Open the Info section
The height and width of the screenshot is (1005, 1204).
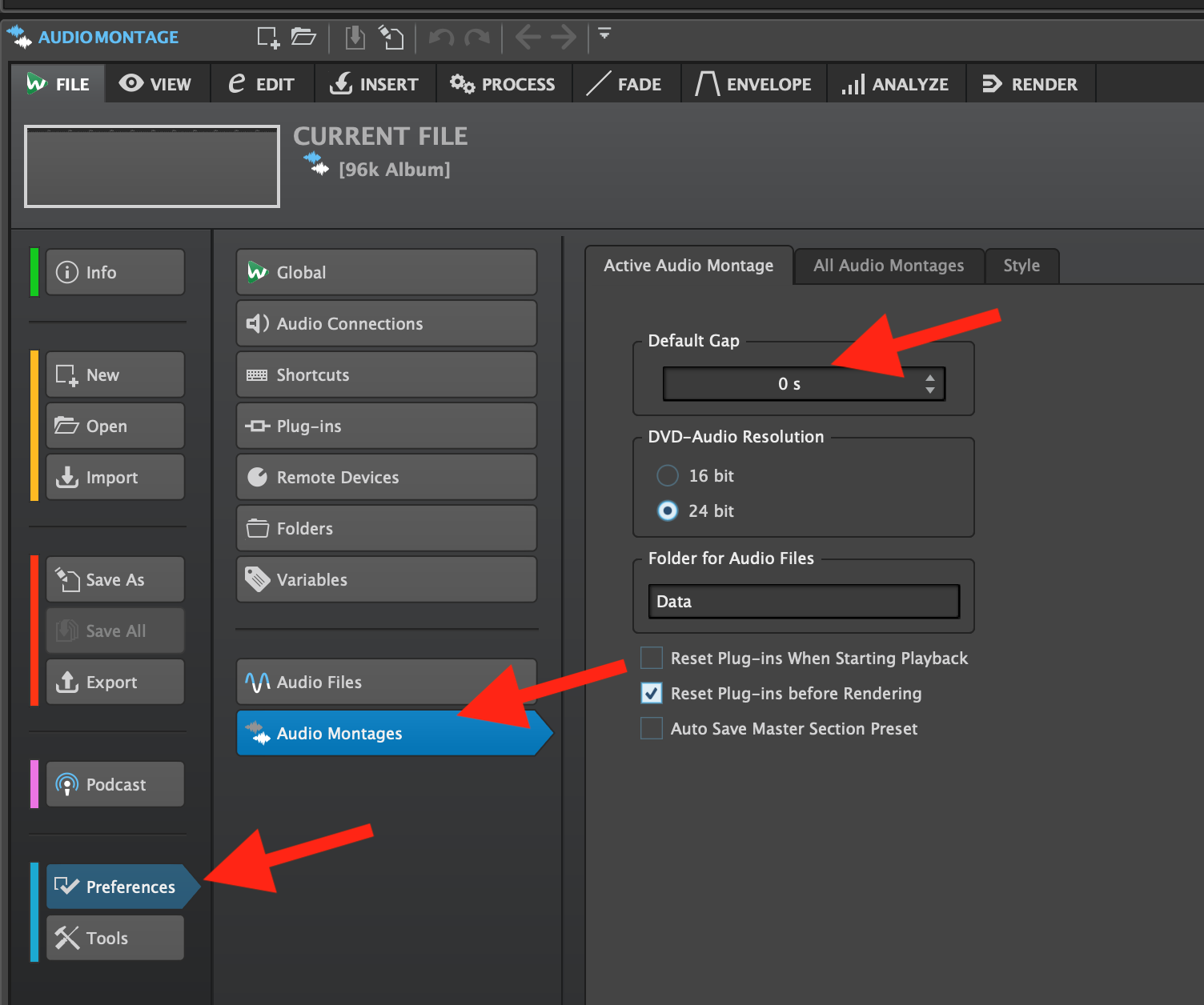tap(115, 272)
